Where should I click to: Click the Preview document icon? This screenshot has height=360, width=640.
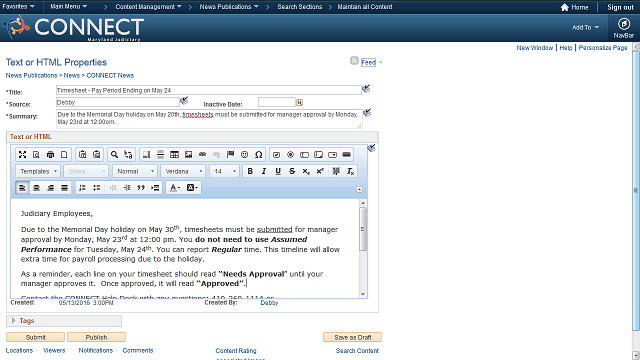click(36, 155)
